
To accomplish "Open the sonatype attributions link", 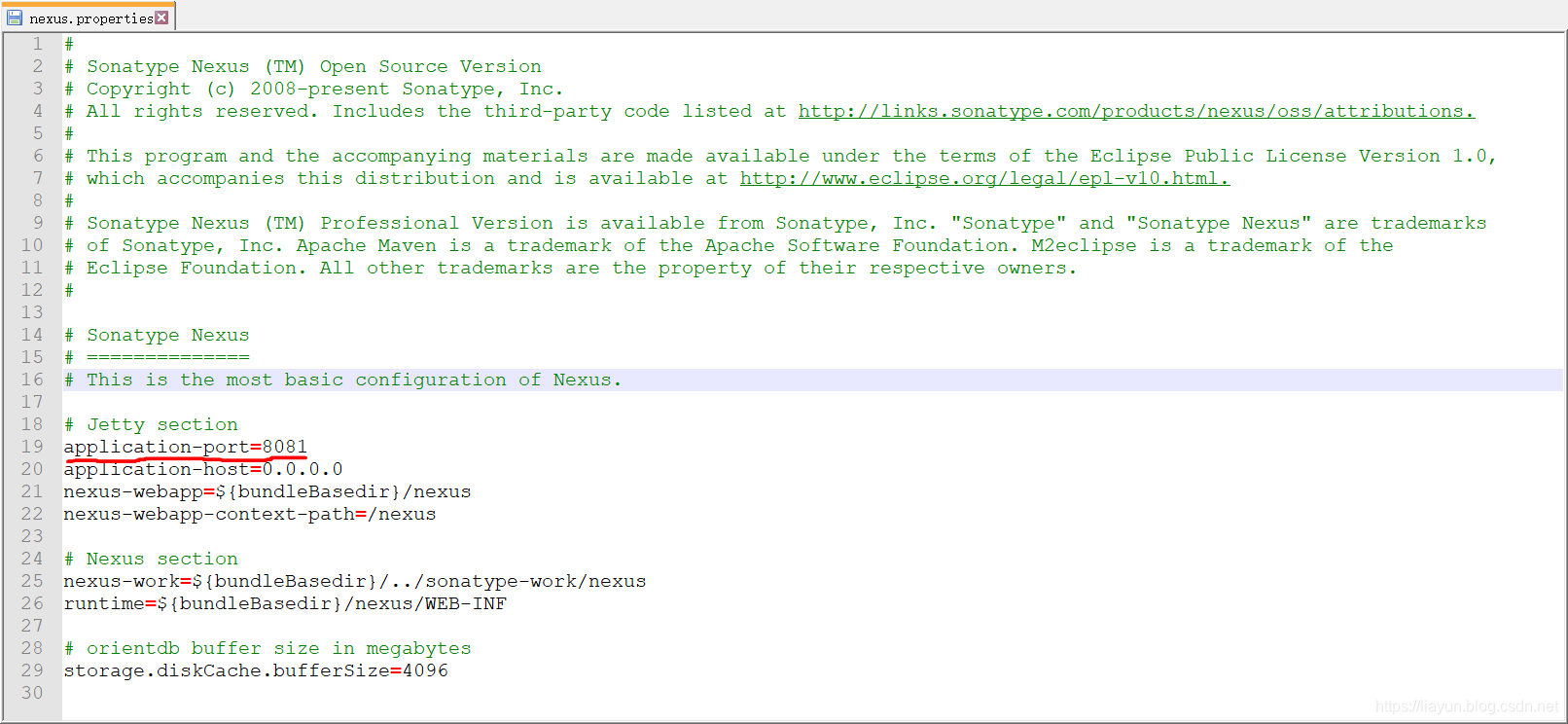I will point(1136,111).
